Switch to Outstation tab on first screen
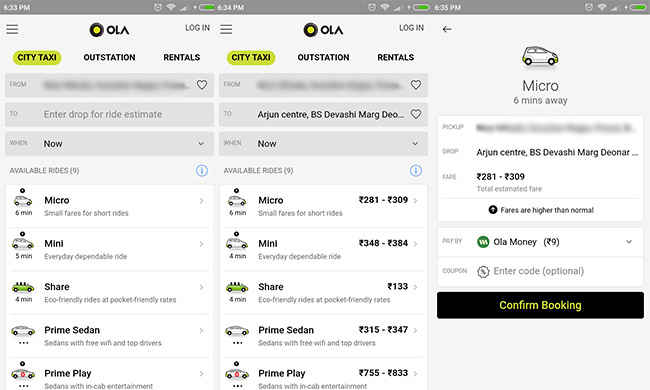Image resolution: width=650 pixels, height=390 pixels. [x=109, y=57]
